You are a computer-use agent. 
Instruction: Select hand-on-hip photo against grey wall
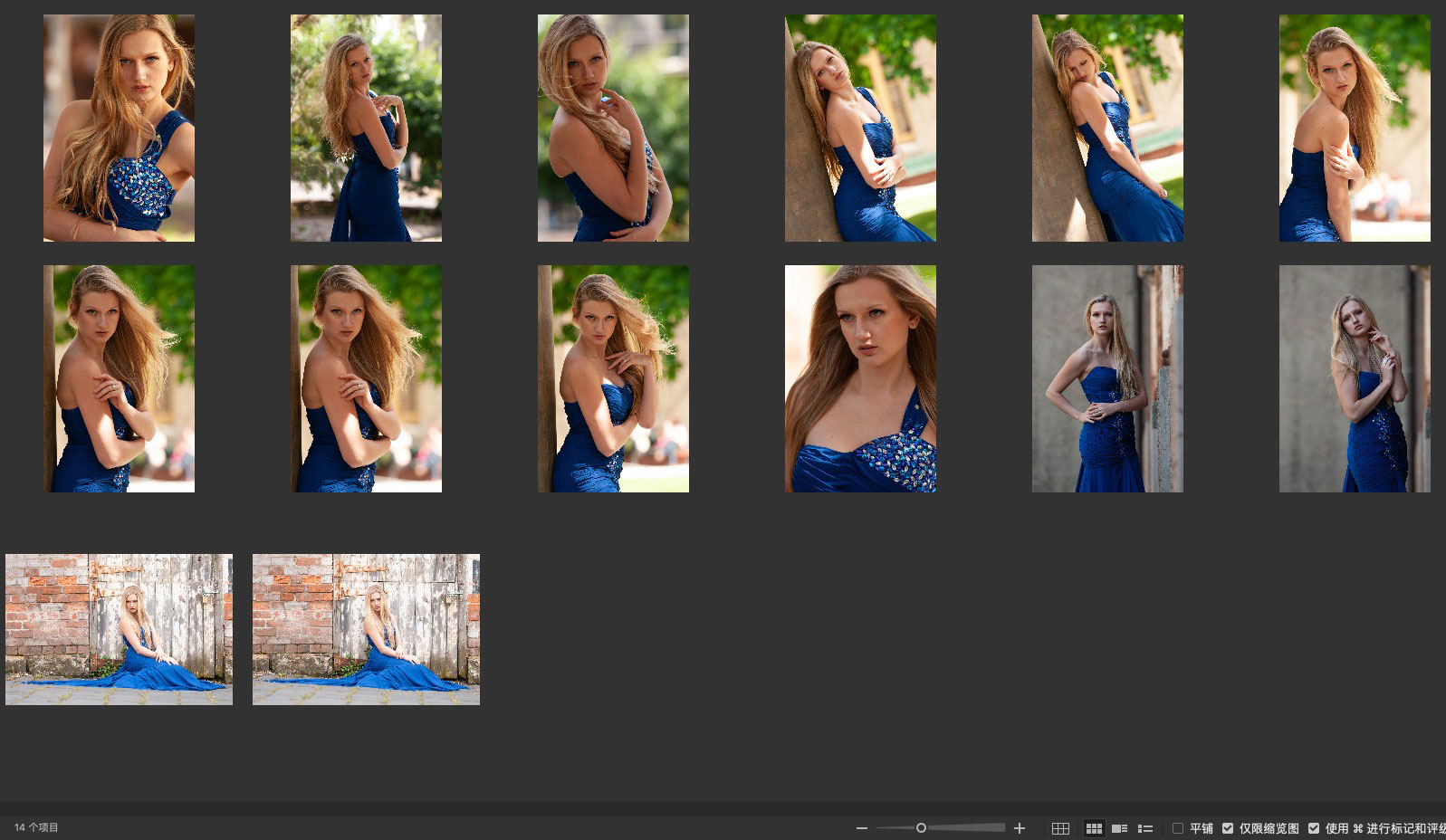(x=1107, y=378)
